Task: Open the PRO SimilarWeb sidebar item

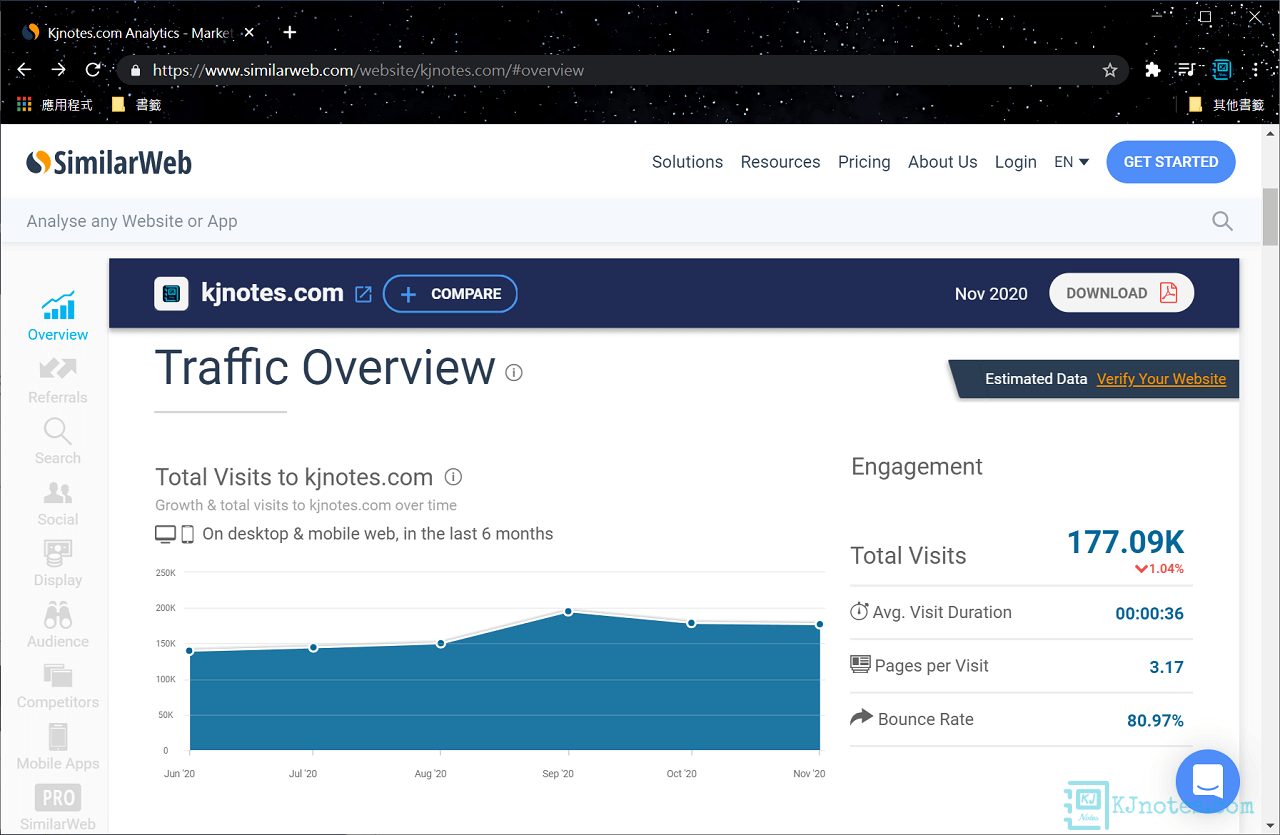Action: click(58, 808)
